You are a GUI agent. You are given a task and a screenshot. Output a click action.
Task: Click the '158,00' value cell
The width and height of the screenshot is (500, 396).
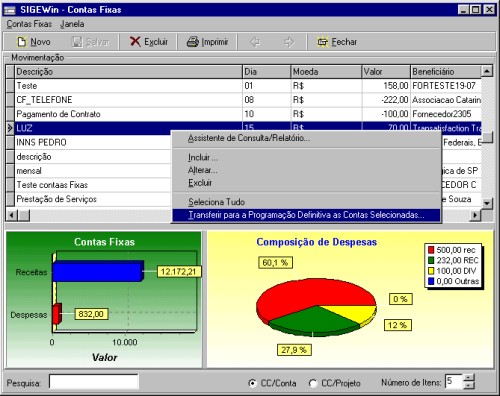pos(386,86)
